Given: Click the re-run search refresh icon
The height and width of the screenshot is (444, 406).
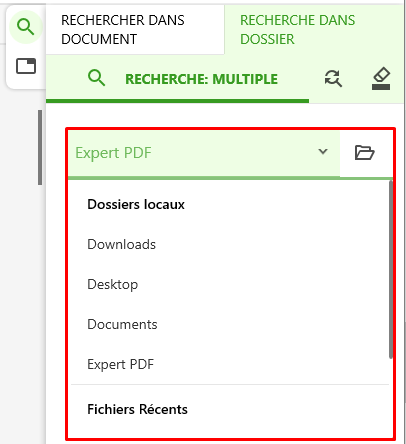Looking at the screenshot, I should click(x=333, y=79).
